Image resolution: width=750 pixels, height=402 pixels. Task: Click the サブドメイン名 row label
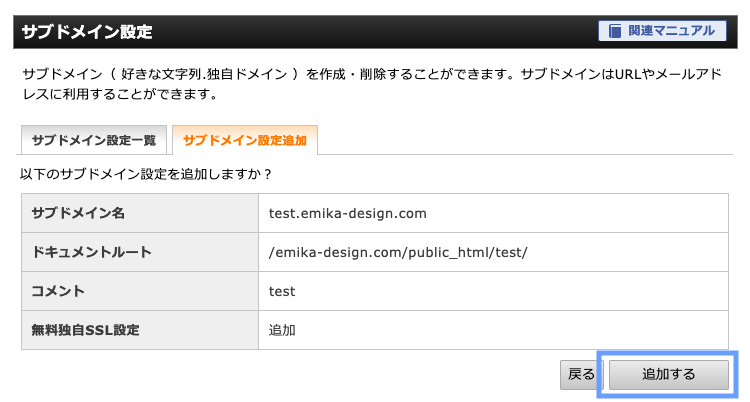(78, 212)
